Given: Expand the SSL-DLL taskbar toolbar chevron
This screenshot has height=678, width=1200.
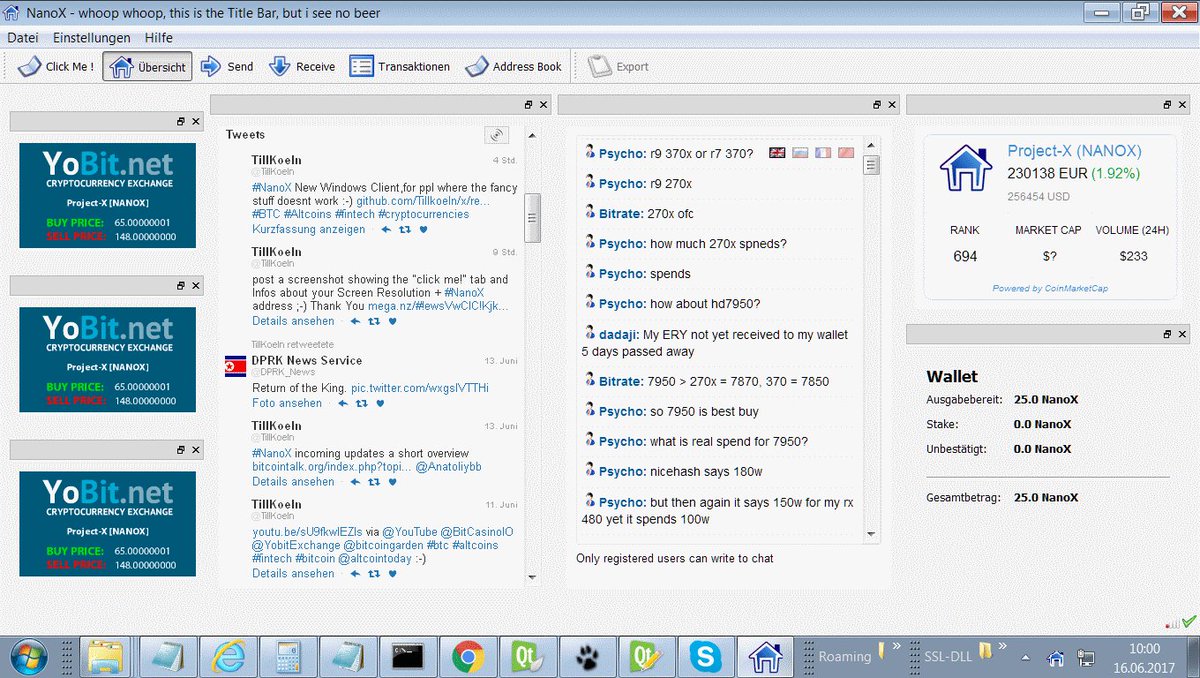Looking at the screenshot, I should tap(1004, 646).
